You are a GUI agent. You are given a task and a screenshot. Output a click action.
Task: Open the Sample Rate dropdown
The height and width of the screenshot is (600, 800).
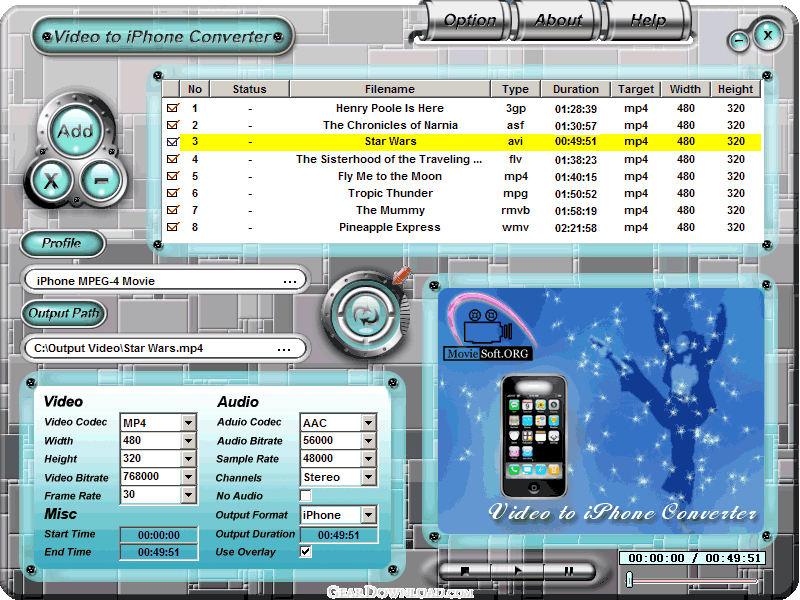click(368, 459)
